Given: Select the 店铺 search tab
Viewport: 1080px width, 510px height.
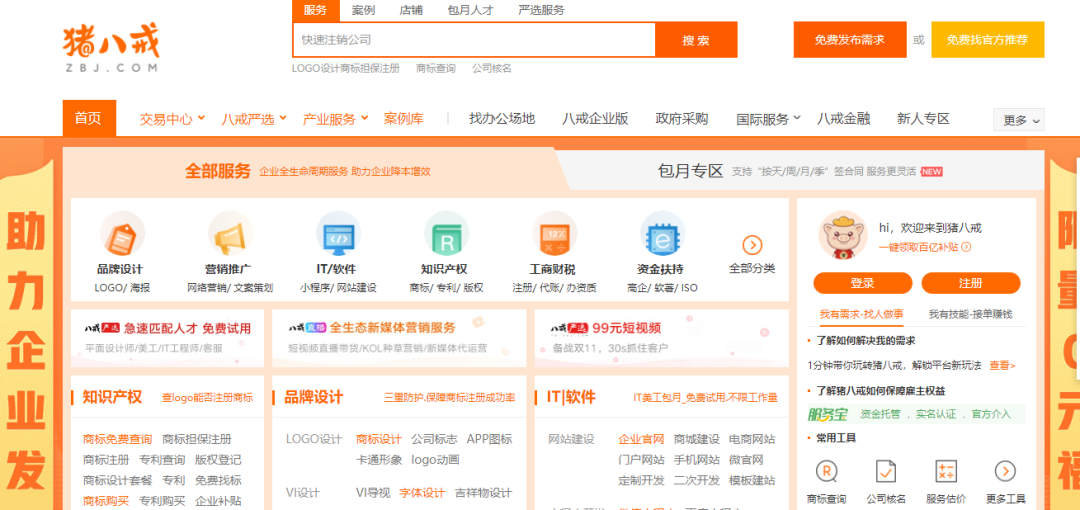Looking at the screenshot, I should point(411,10).
